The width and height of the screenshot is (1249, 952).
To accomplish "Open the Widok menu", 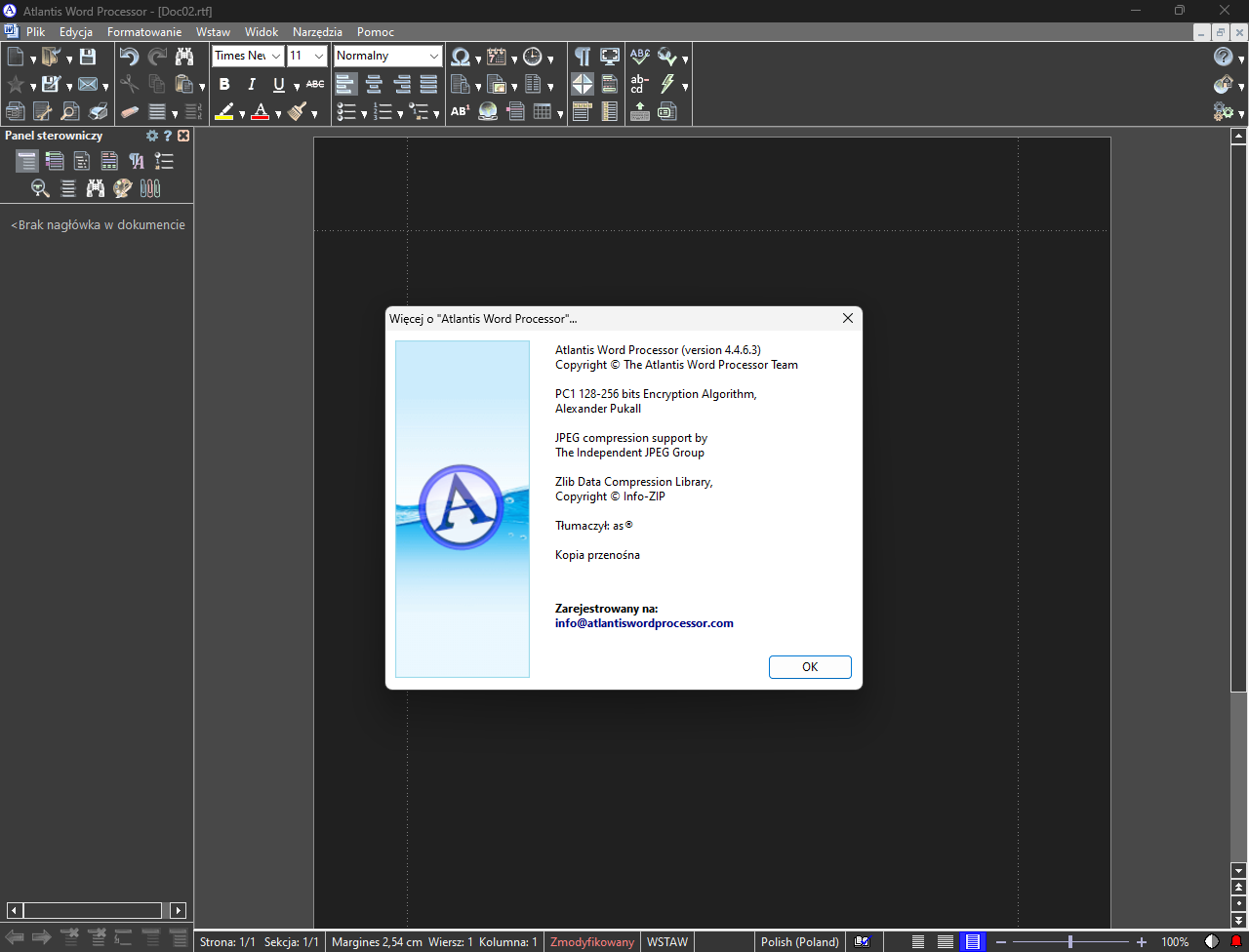I will 262,32.
